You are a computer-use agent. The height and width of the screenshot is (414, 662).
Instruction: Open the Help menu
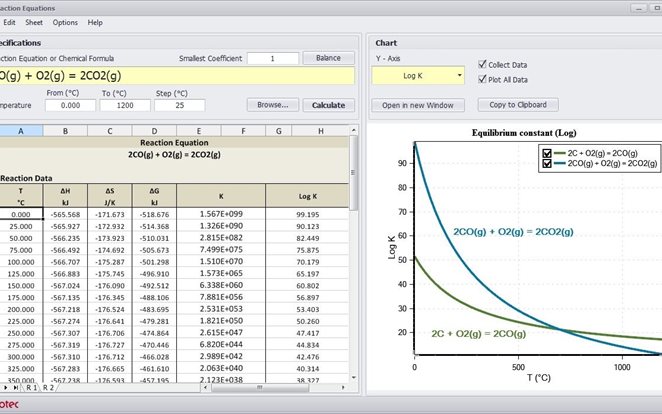[95, 22]
